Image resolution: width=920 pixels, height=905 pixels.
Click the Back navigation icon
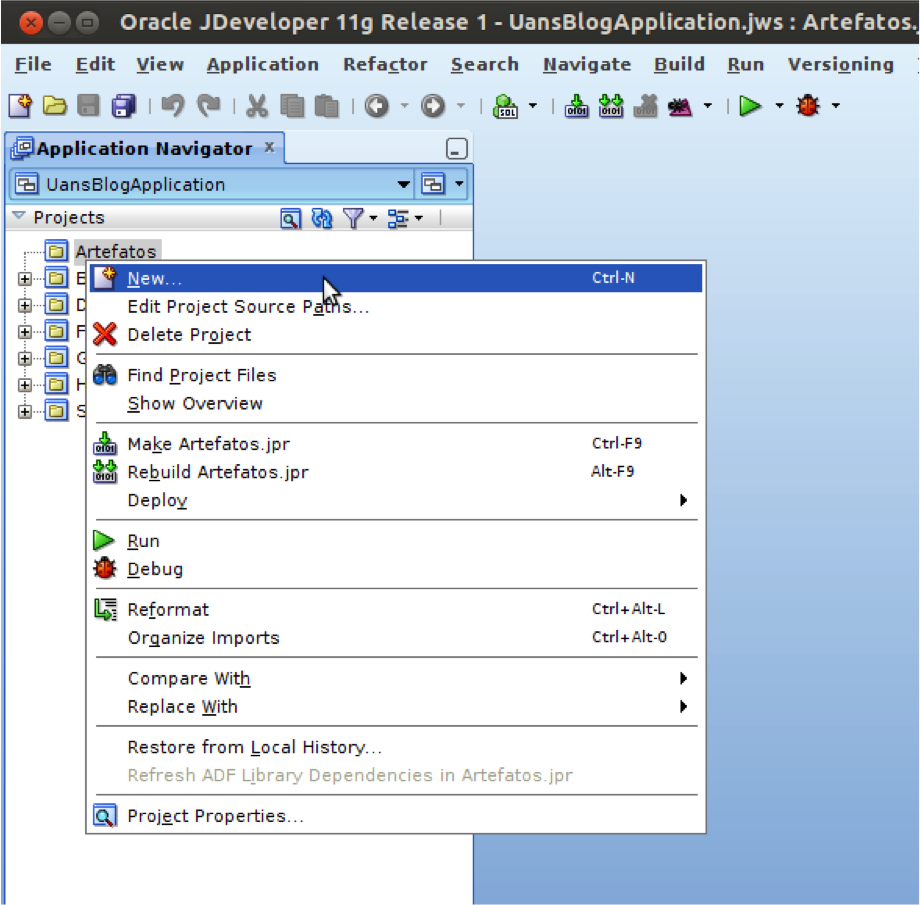pos(377,106)
